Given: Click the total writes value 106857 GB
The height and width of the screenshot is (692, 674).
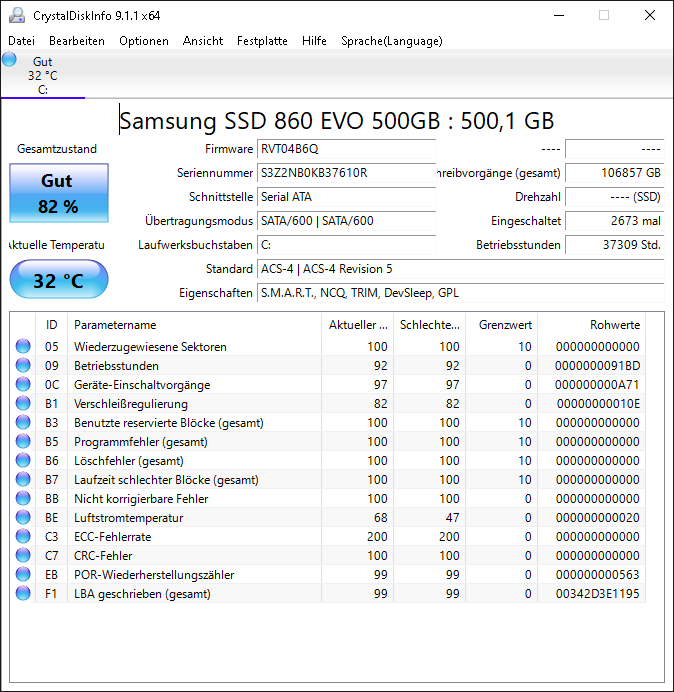Looking at the screenshot, I should (x=614, y=173).
